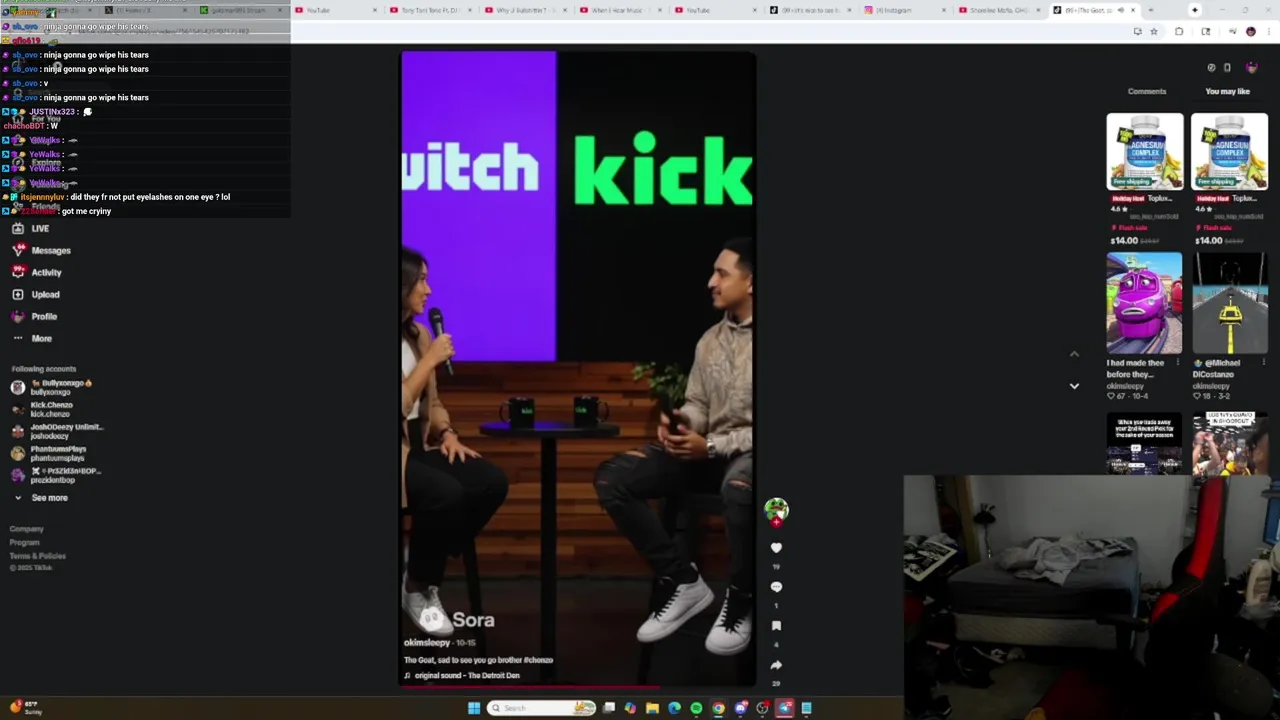Switch to the You may like tab
This screenshot has height=720, width=1280.
(1228, 91)
